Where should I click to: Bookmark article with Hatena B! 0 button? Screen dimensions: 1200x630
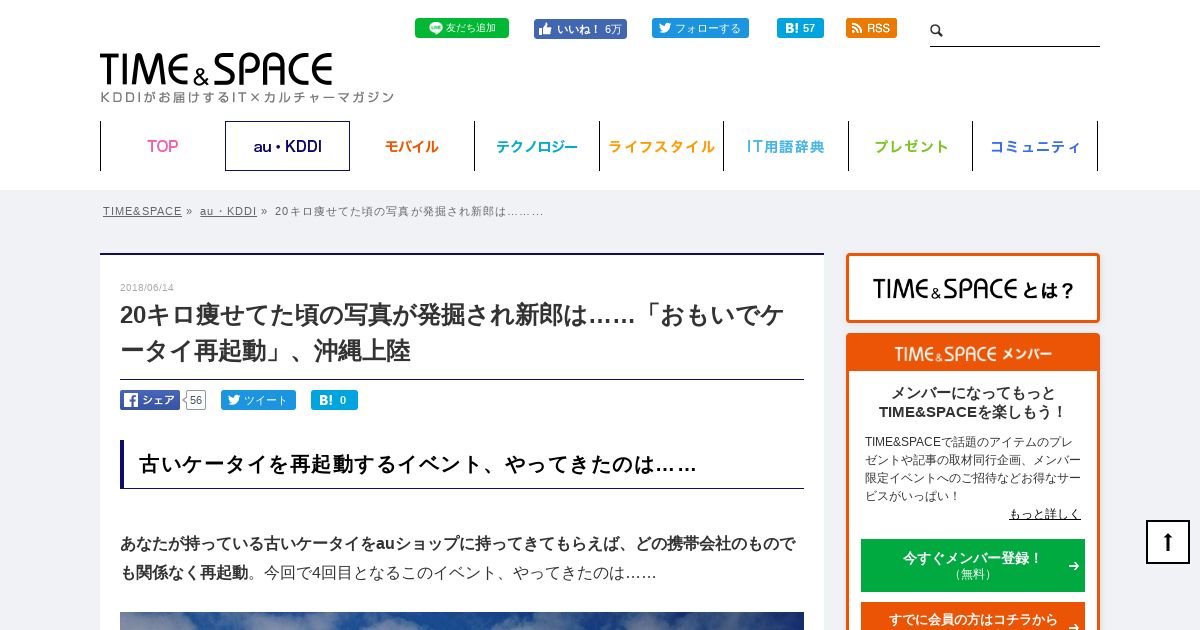[334, 400]
